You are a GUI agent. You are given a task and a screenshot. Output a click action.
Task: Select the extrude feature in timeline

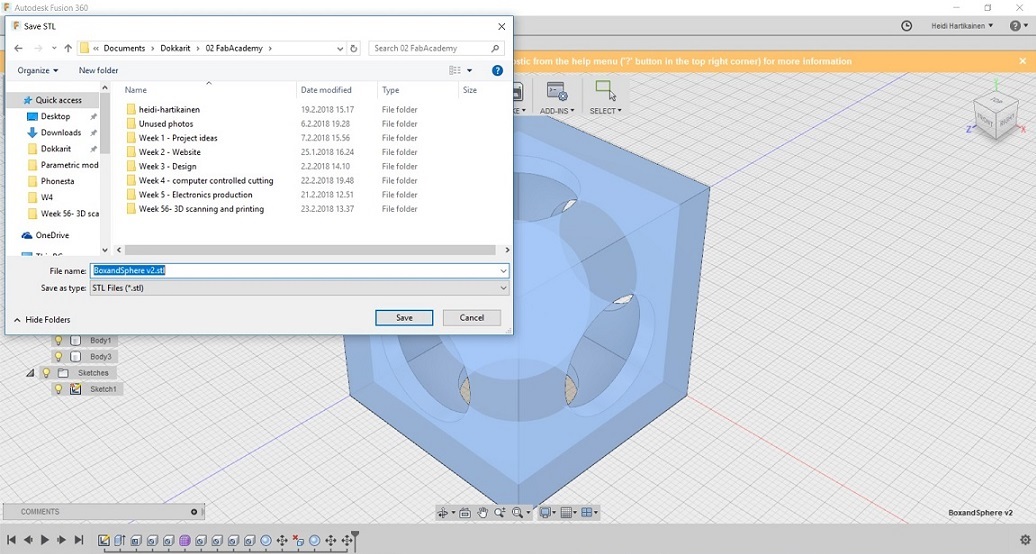(120, 540)
